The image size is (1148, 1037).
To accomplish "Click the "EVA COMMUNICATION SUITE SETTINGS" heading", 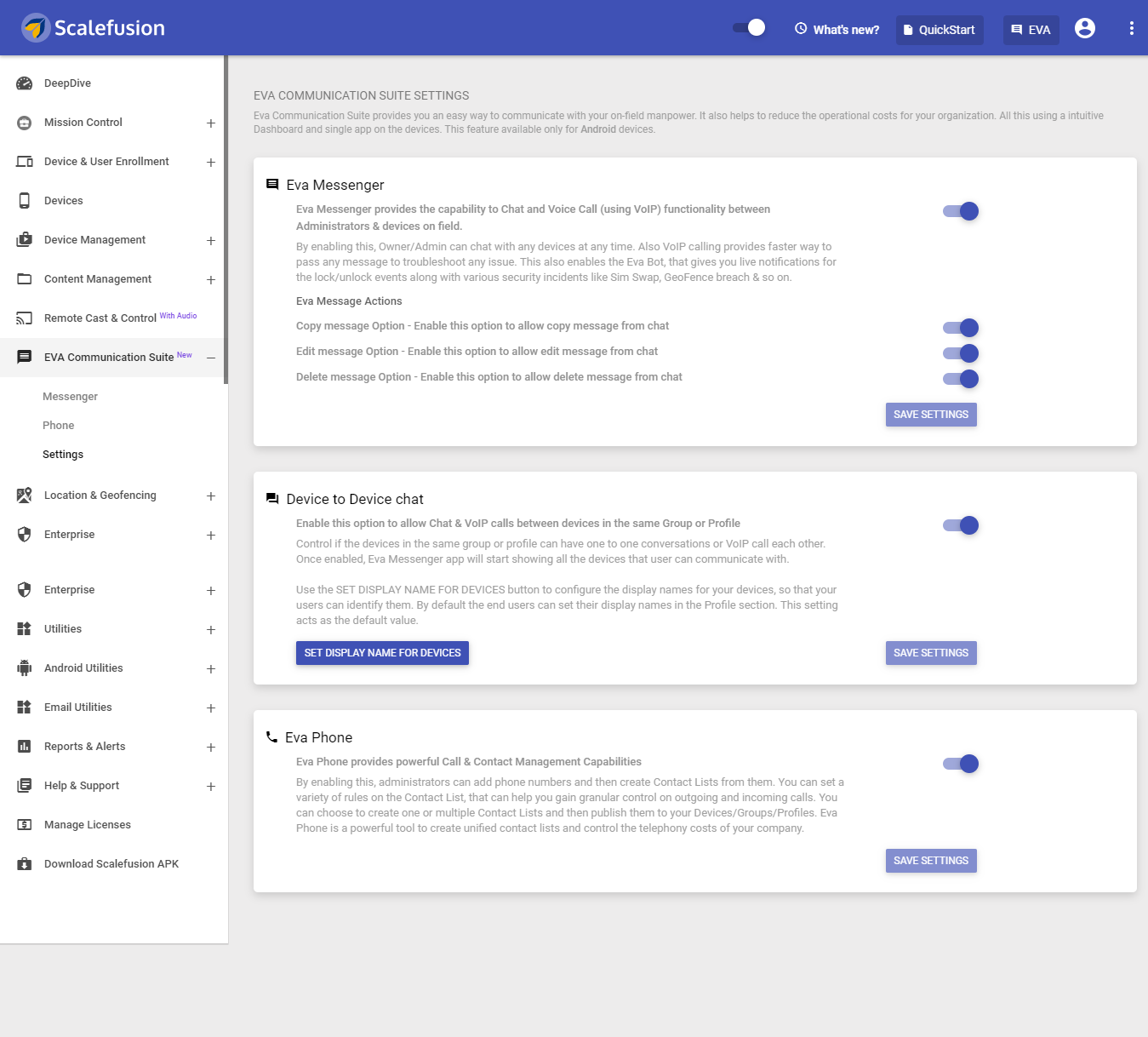I will click(362, 95).
